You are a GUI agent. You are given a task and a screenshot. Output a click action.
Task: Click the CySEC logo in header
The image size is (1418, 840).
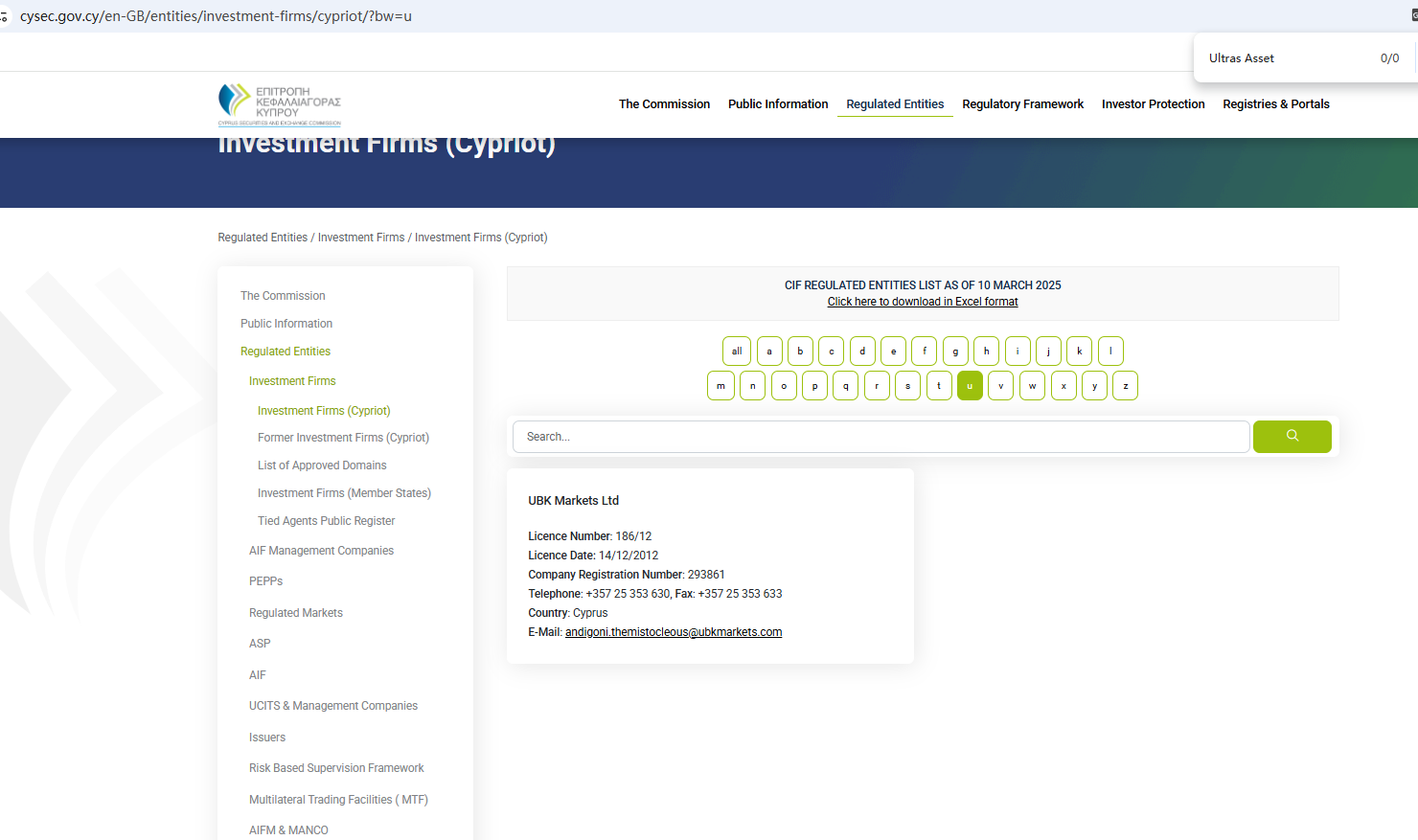[280, 104]
